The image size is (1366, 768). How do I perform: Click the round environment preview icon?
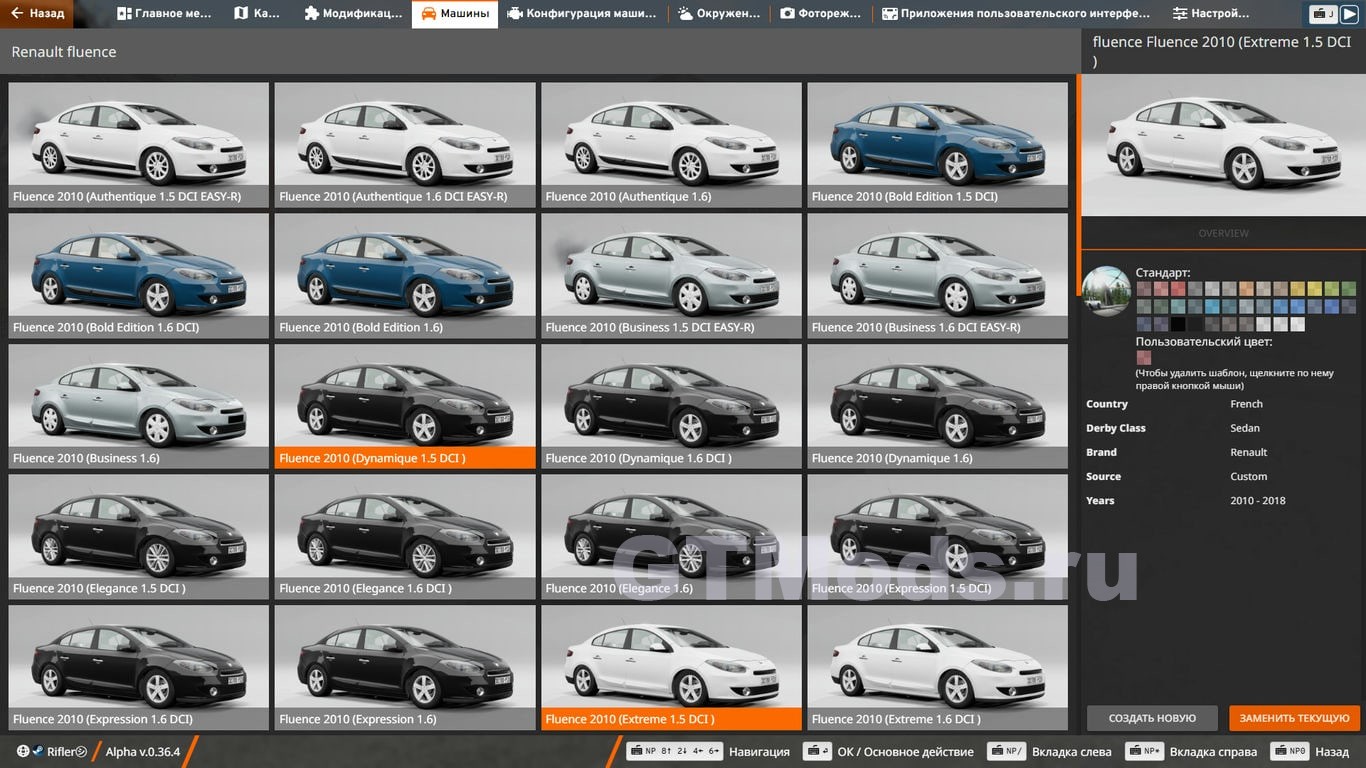click(x=1106, y=291)
